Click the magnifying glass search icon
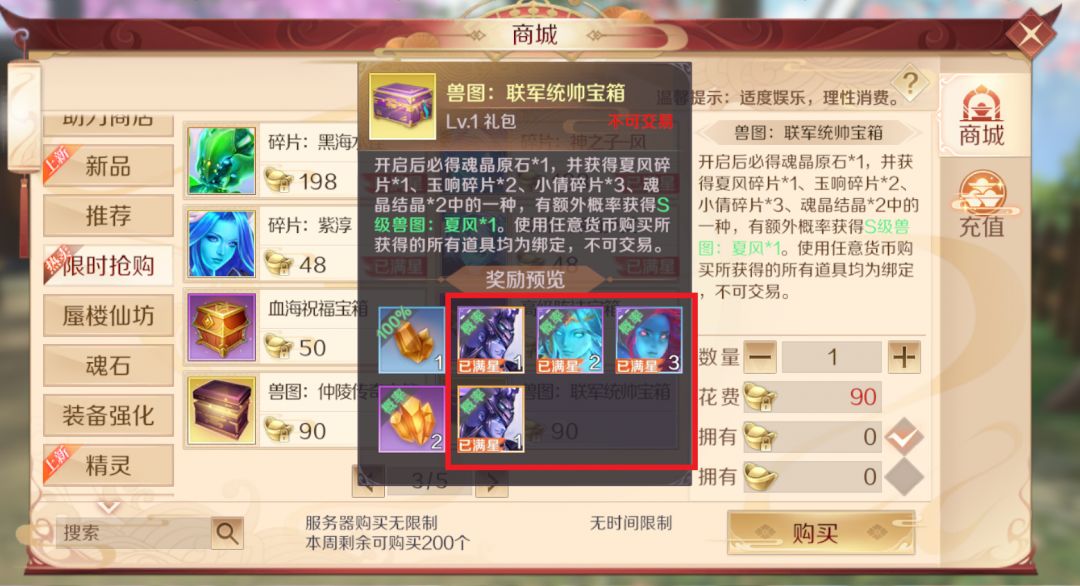The width and height of the screenshot is (1080, 586). coord(227,532)
